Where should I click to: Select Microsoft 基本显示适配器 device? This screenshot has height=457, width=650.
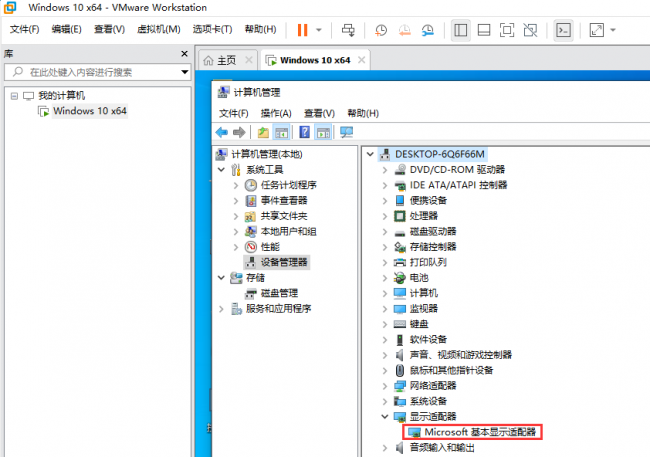472,432
